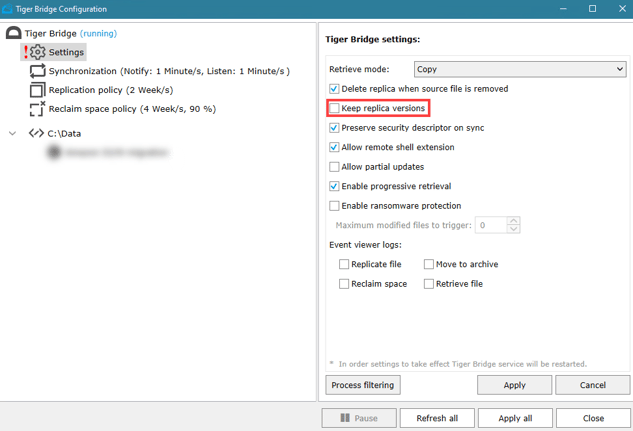This screenshot has width=633, height=431.
Task: Close window using title bar X
Action: 622,9
